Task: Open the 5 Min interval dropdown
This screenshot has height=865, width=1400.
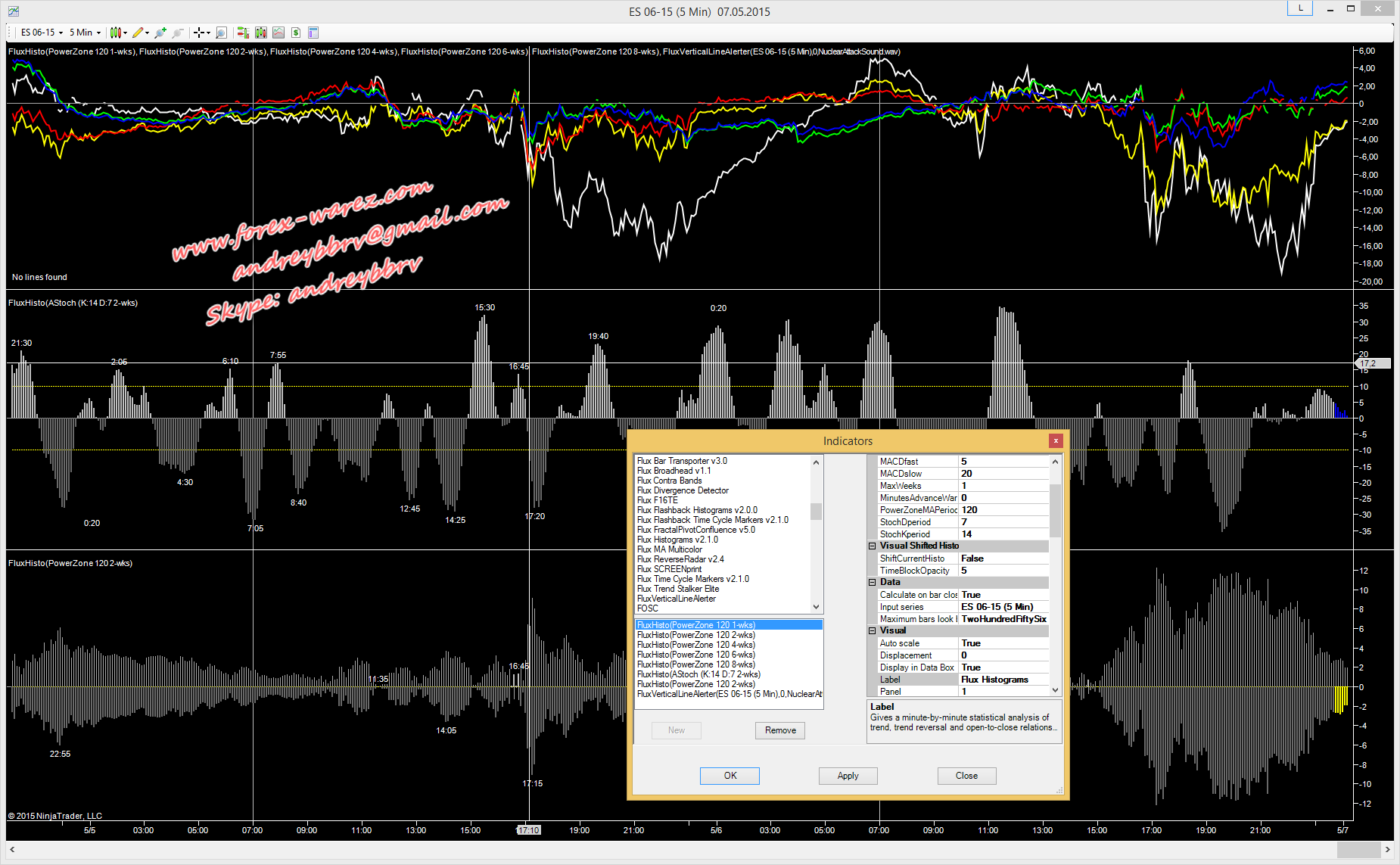Action: [x=85, y=33]
